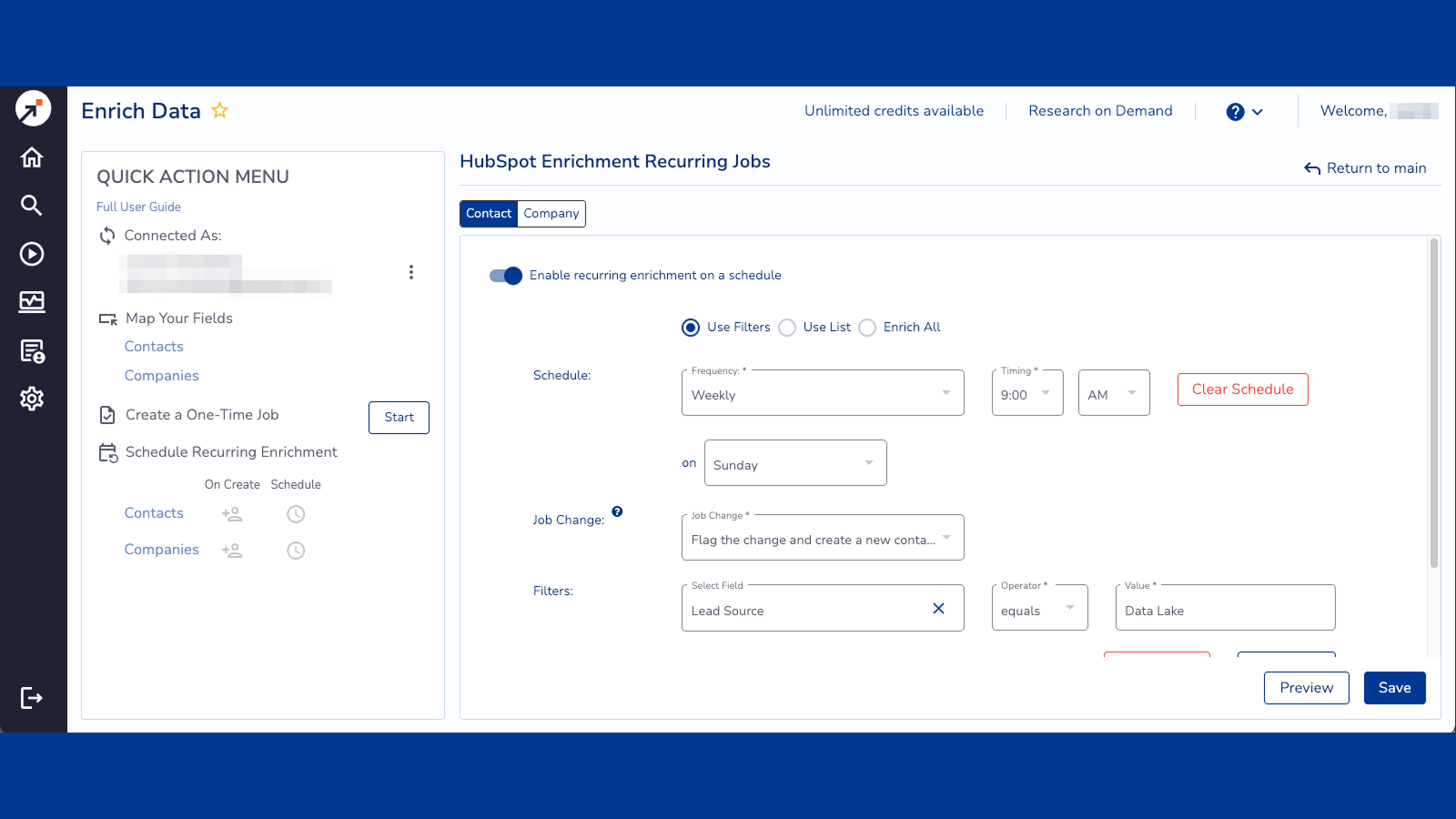Click the Value field containing Data Lake
Screen dimensions: 1456x819
click(x=1225, y=610)
